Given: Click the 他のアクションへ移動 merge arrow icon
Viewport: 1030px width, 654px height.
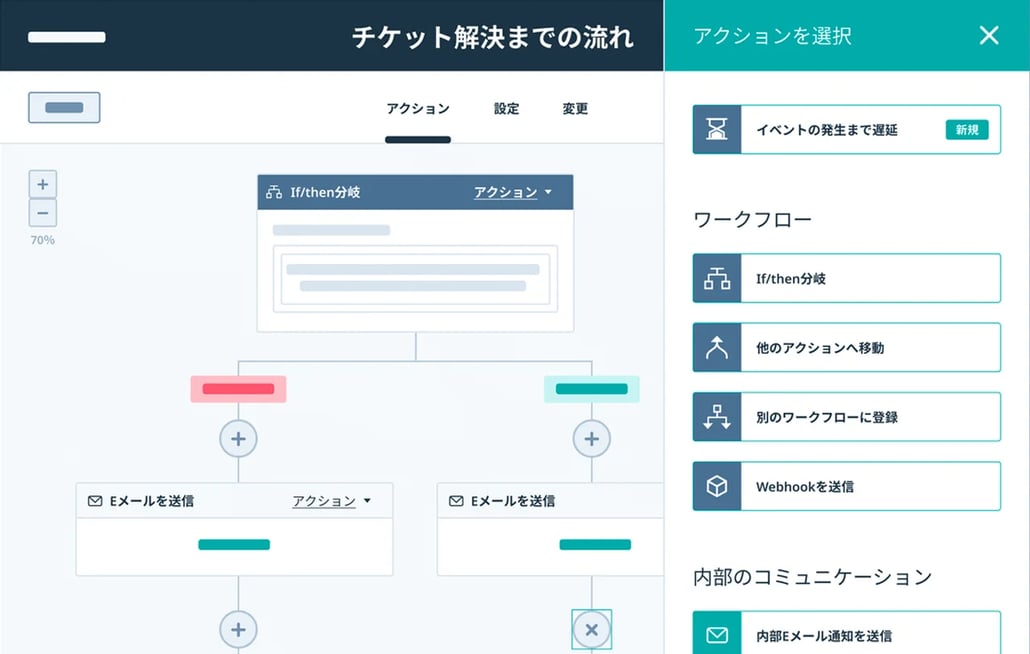Looking at the screenshot, I should [717, 348].
